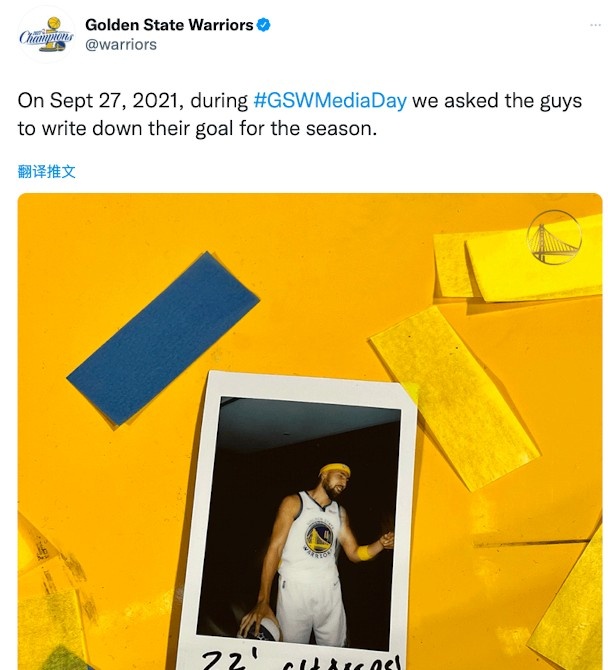Open the #GSWMediaDay hashtag
608x670 pixels.
pyautogui.click(x=330, y=101)
